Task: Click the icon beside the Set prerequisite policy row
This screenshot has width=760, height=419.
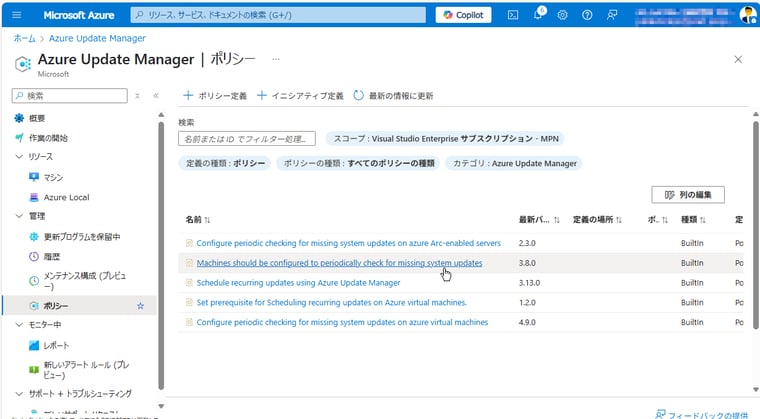Action: [189, 303]
